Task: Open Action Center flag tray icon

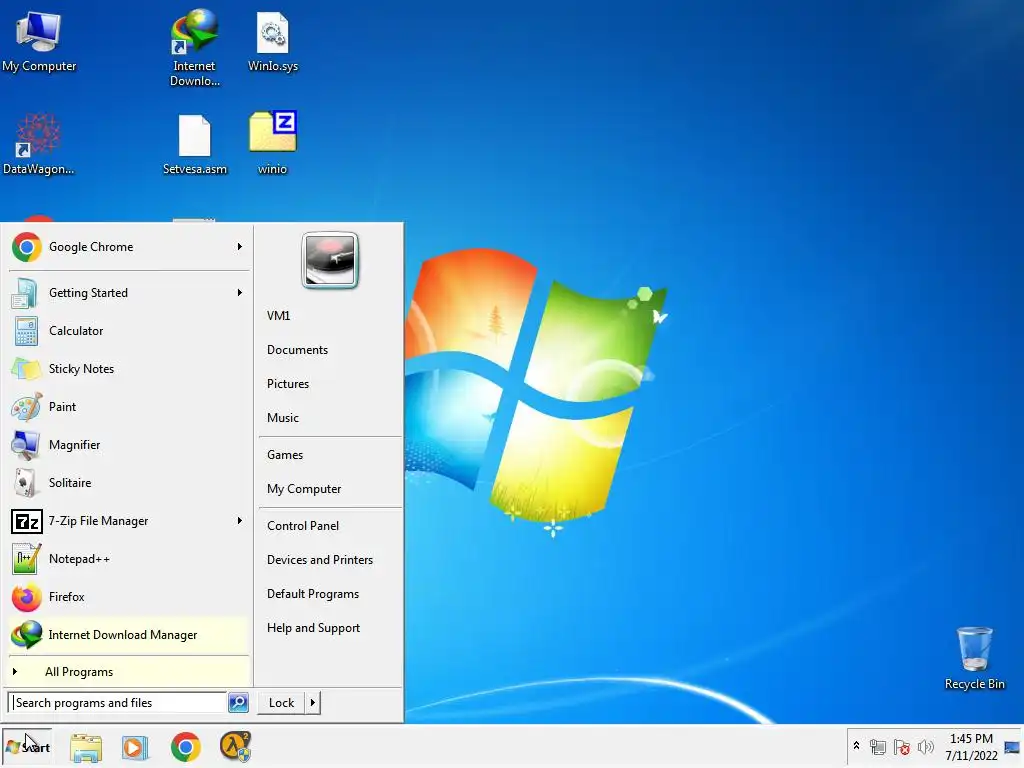Action: tap(902, 746)
